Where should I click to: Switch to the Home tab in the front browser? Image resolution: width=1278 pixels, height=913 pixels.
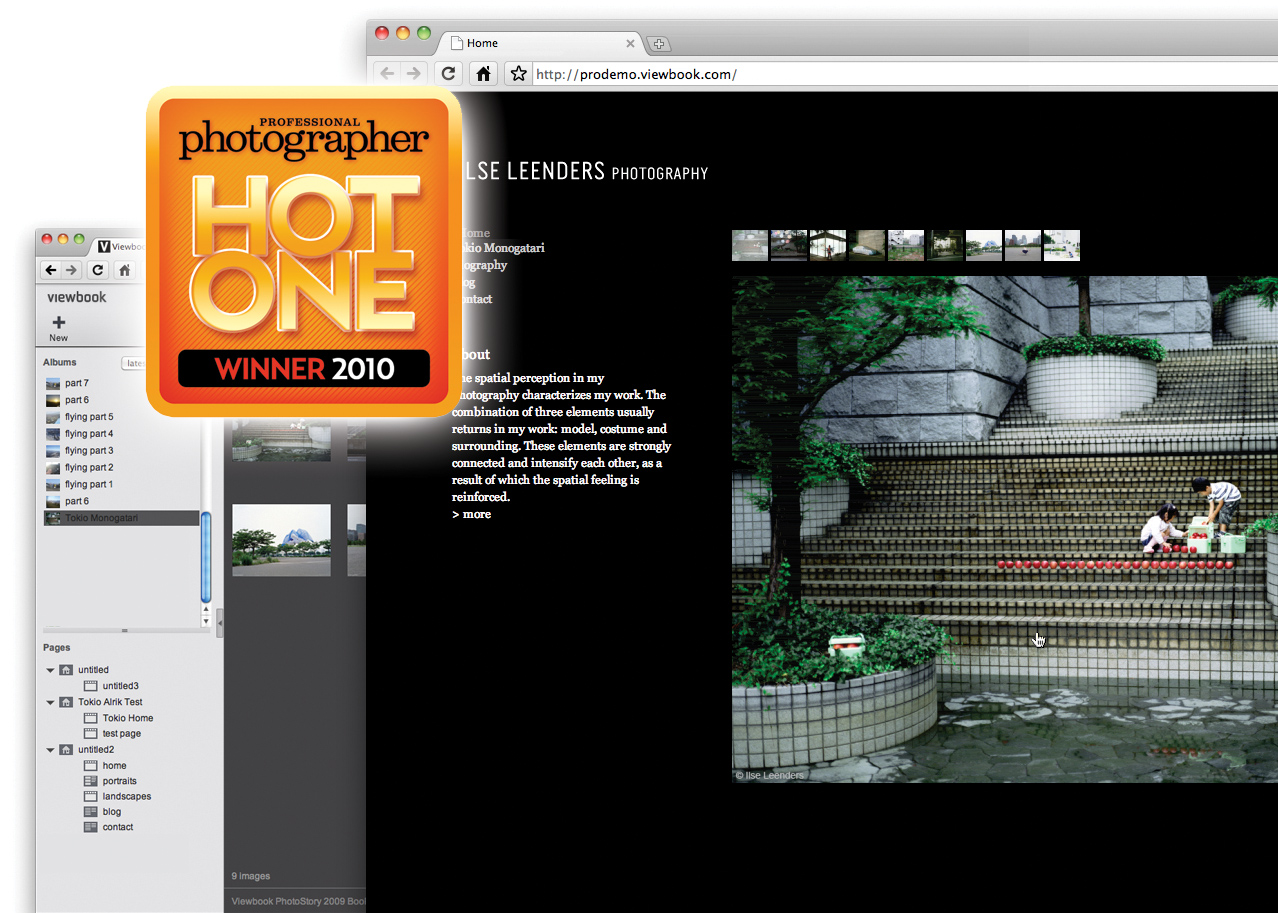coord(542,43)
